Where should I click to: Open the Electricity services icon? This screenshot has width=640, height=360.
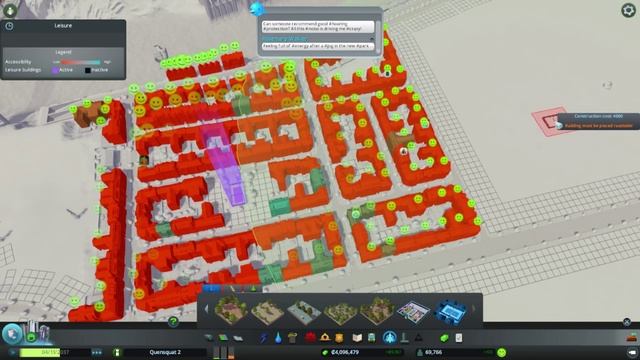[264, 338]
